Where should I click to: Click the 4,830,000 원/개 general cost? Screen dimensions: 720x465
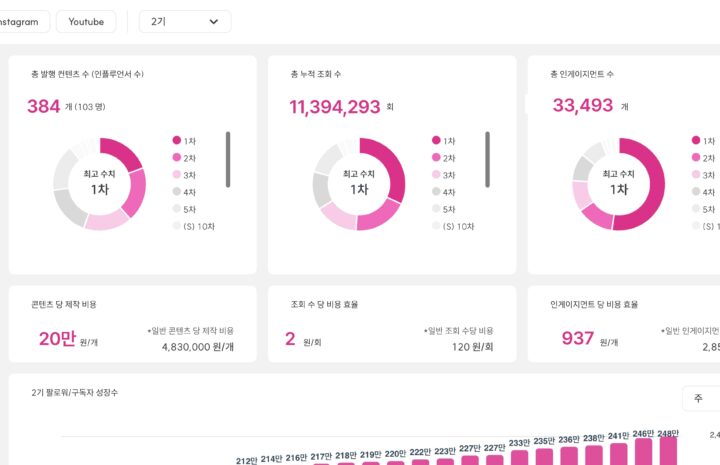(197, 347)
